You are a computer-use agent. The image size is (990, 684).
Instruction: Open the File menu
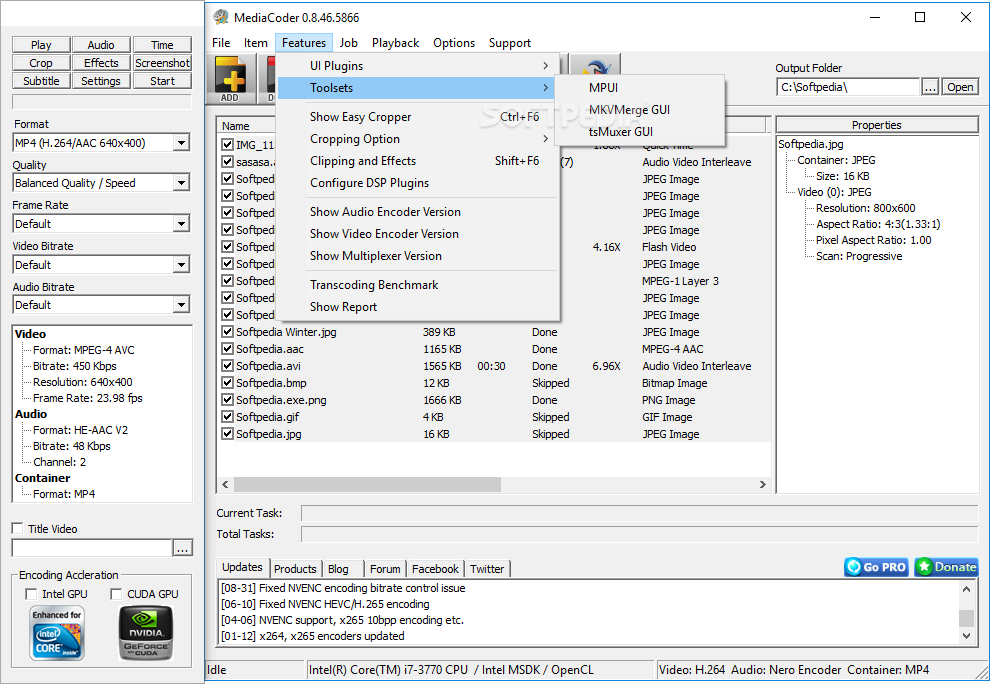[x=221, y=43]
